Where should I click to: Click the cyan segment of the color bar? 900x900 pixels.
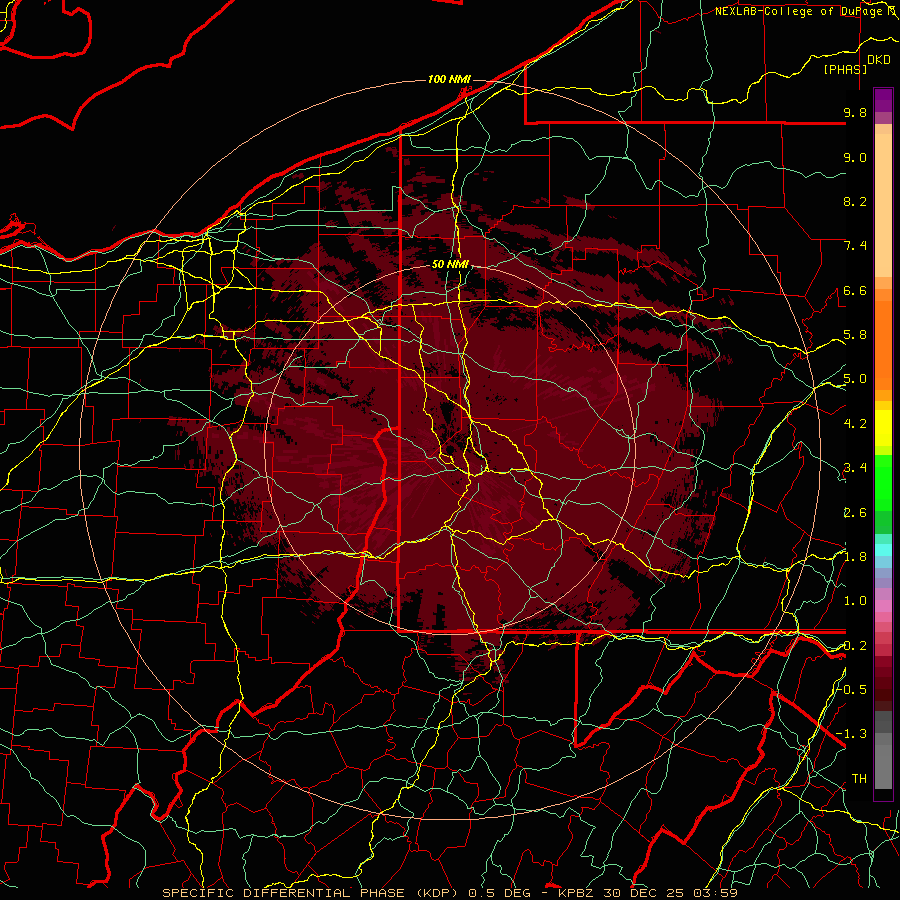tap(883, 549)
